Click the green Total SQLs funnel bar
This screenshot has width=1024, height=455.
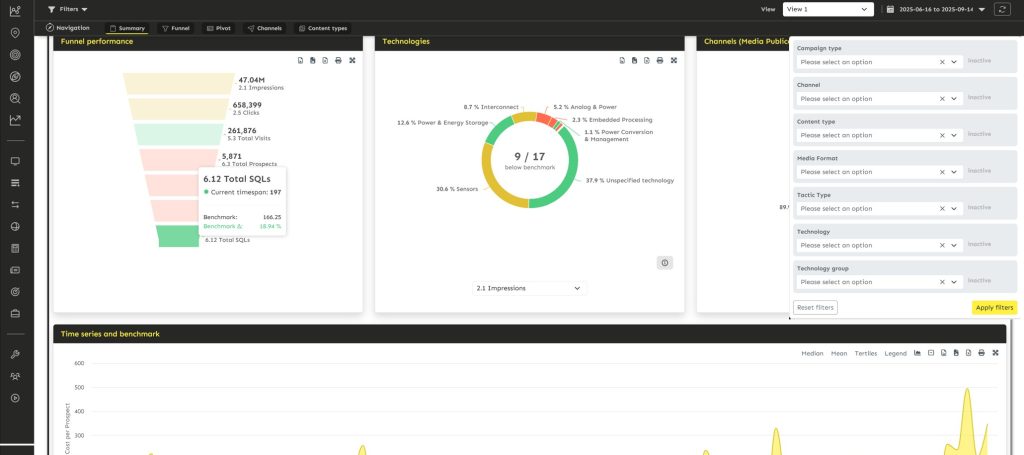[x=178, y=236]
